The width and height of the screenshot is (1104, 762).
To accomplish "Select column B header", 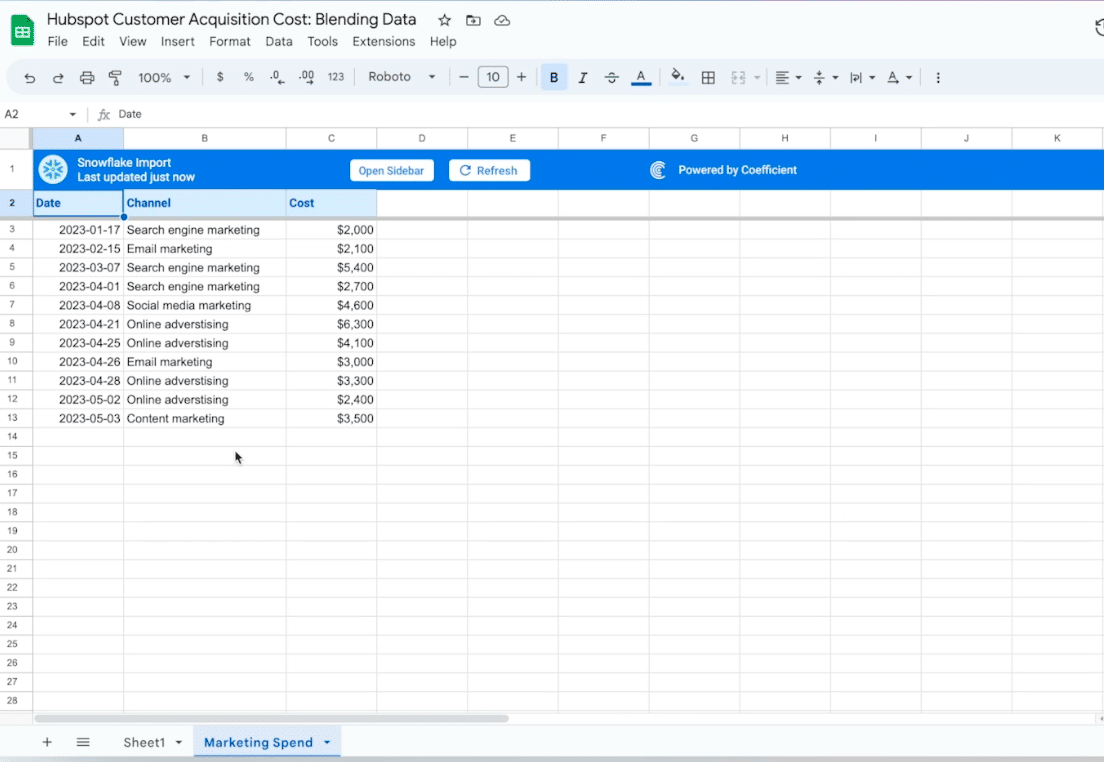I will pos(205,138).
